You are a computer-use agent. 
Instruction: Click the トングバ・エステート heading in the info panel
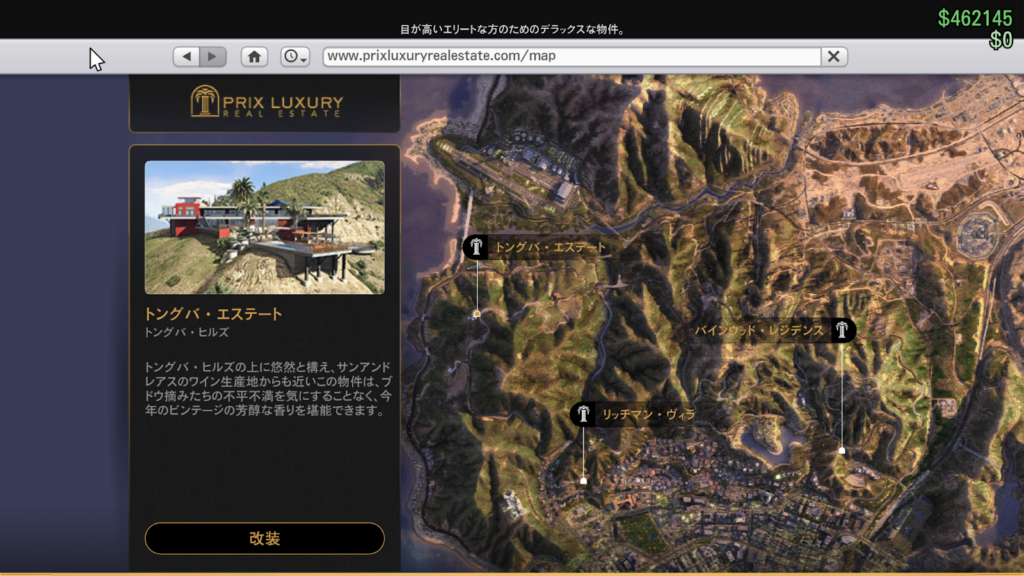coord(214,314)
